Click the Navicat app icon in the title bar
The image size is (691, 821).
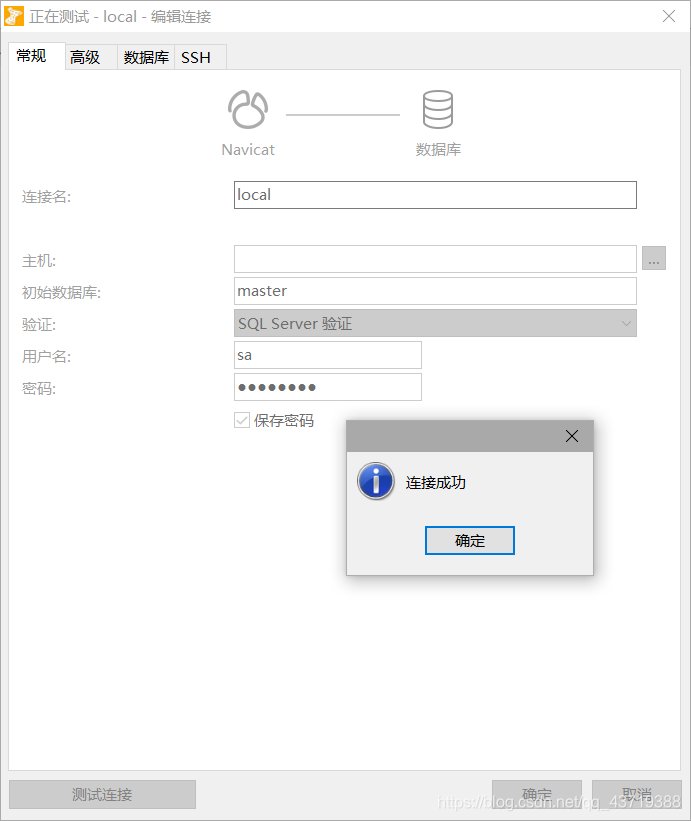pos(14,16)
